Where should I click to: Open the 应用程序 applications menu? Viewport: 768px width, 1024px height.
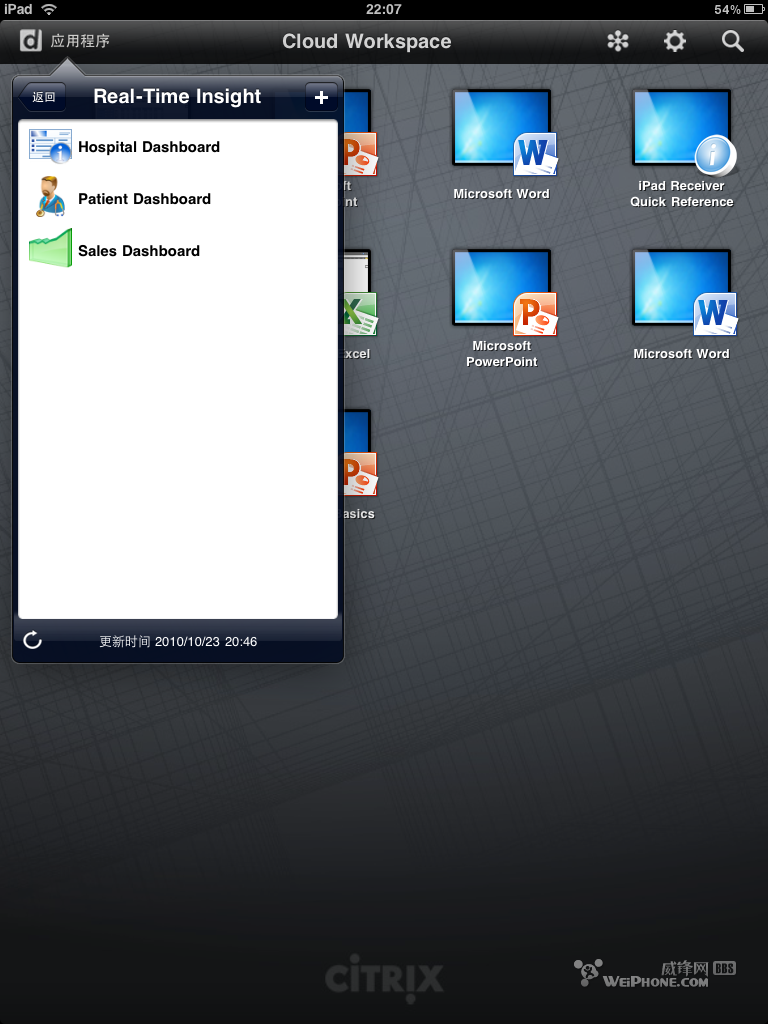tap(66, 41)
